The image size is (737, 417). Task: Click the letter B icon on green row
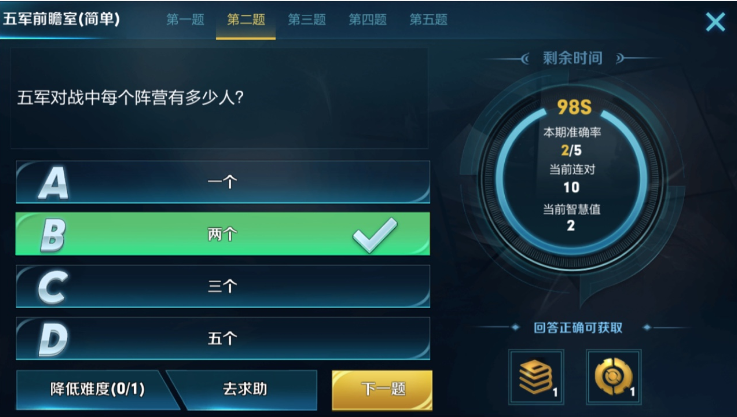tap(53, 235)
